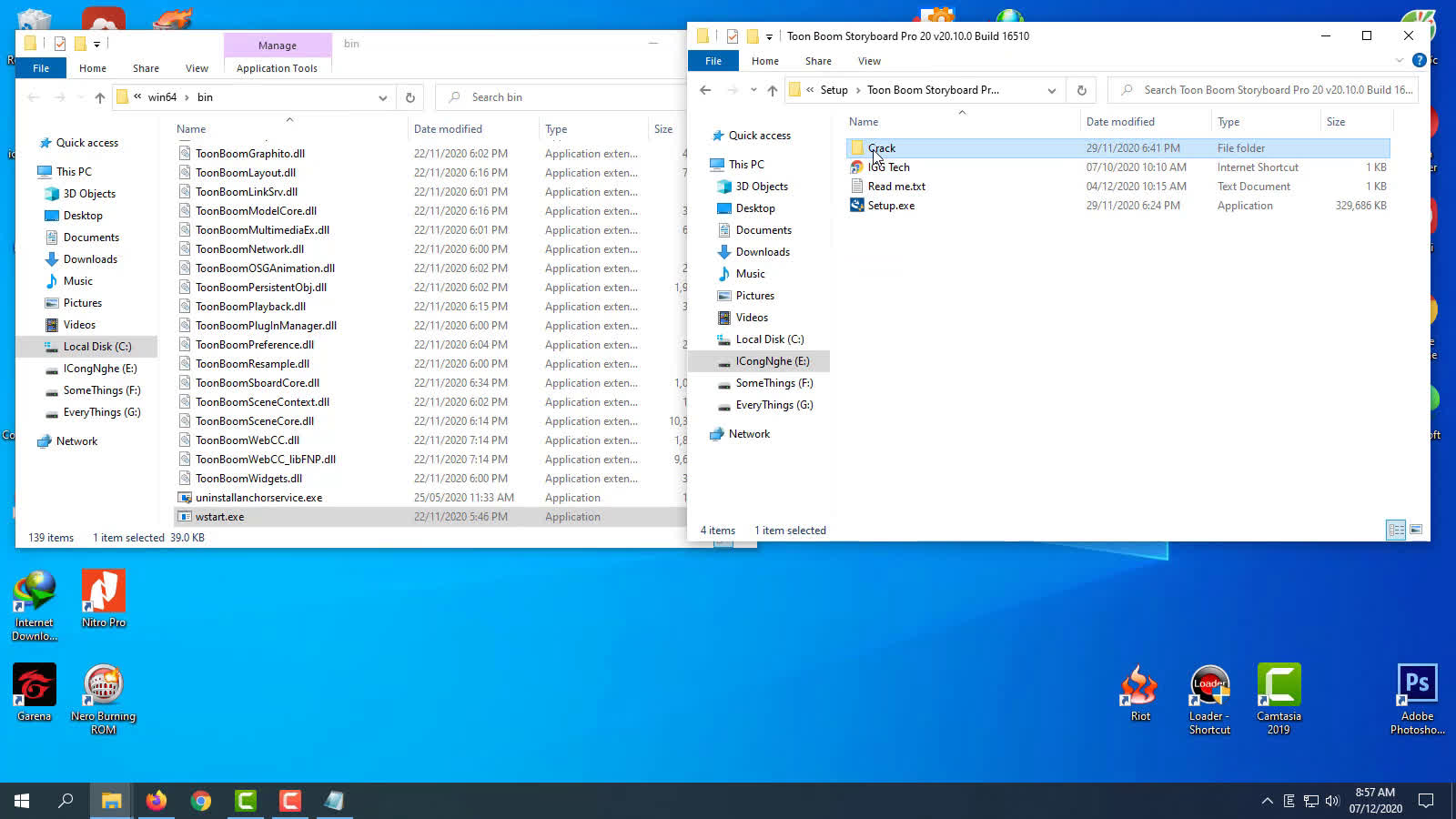The width and height of the screenshot is (1456, 819).
Task: Open Loader - Shortcut on the desktop
Action: pyautogui.click(x=1209, y=699)
